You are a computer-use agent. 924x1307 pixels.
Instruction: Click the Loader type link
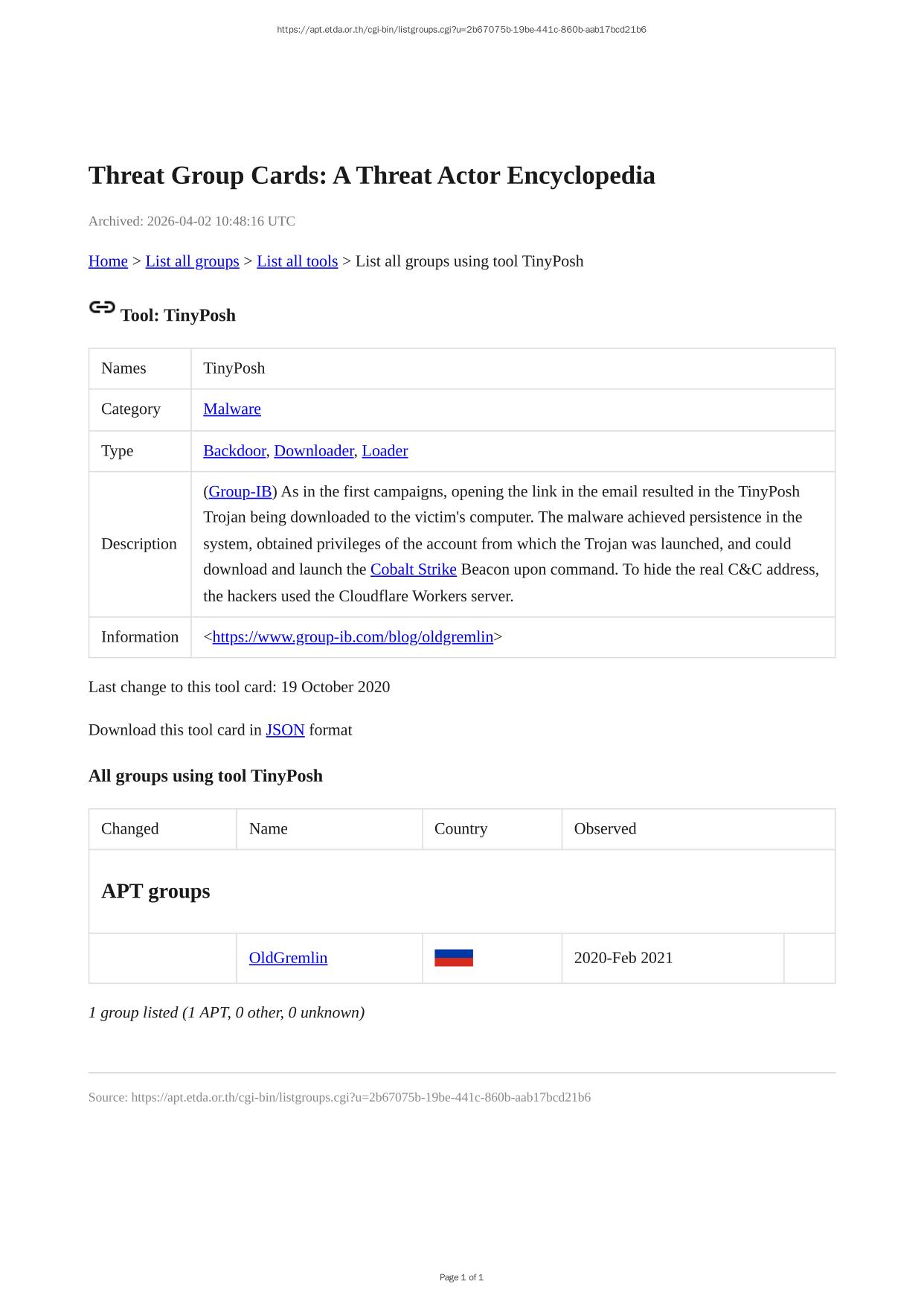[x=385, y=450]
